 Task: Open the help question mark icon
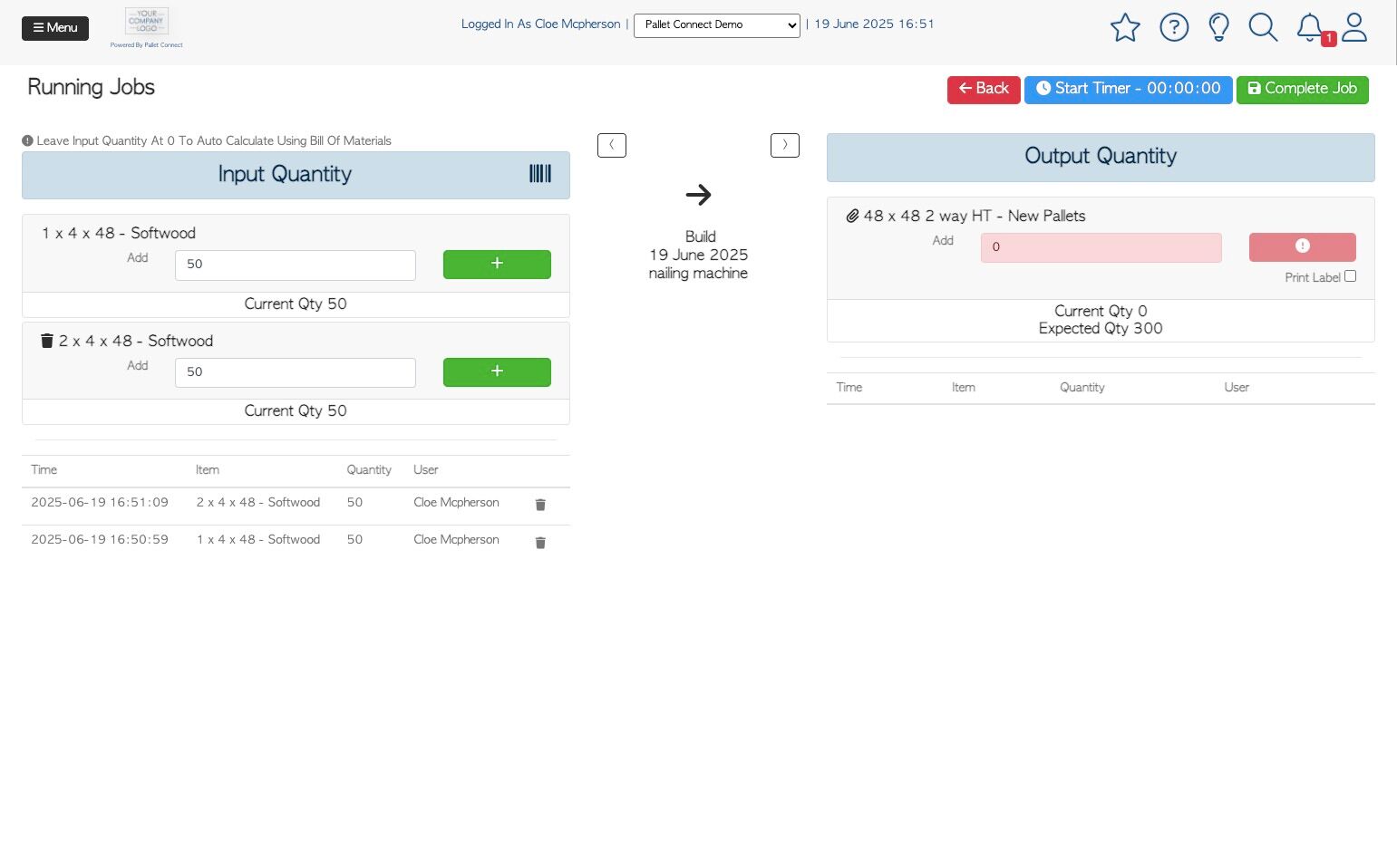[x=1174, y=27]
